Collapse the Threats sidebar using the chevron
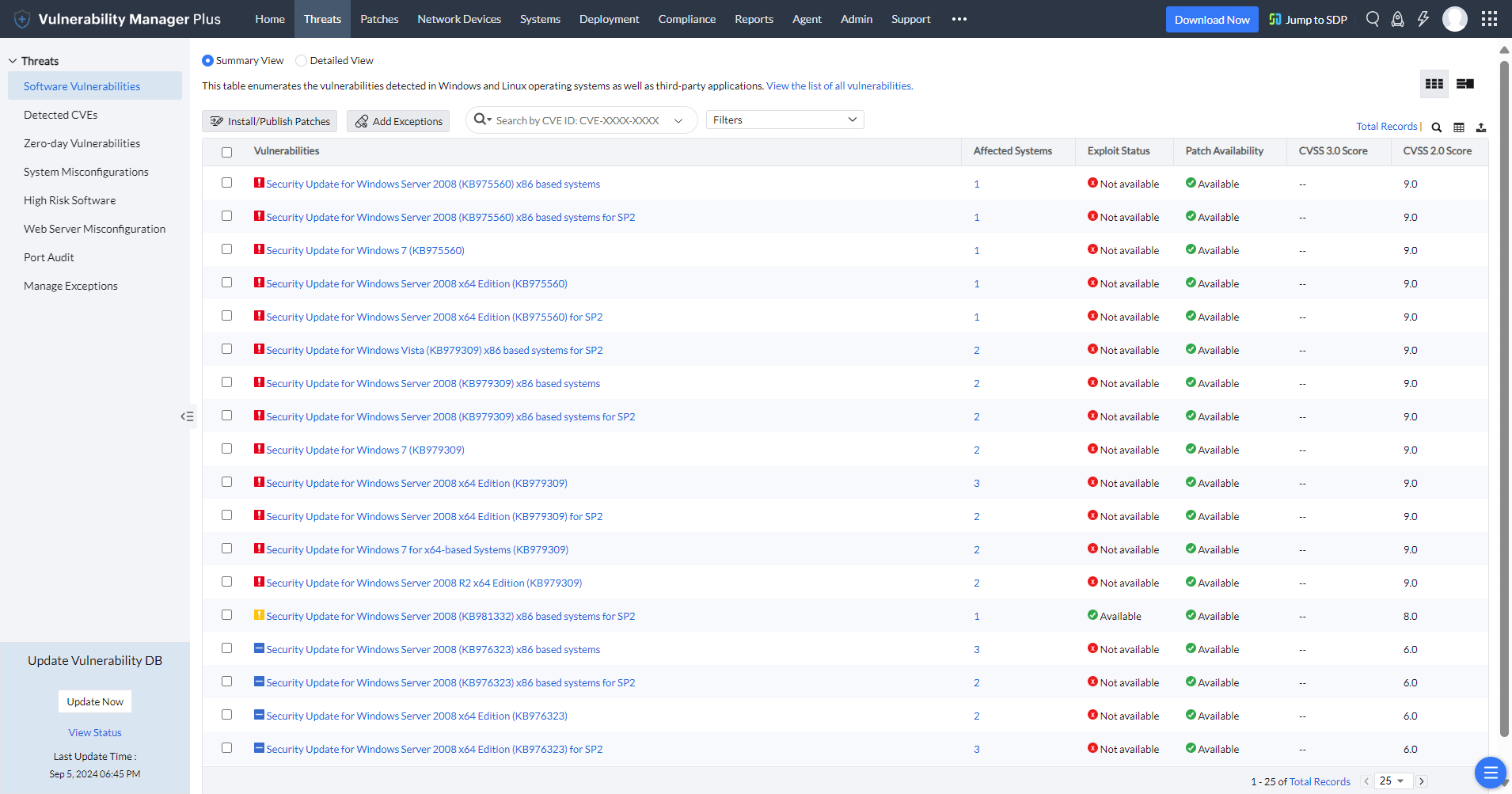 click(x=188, y=416)
